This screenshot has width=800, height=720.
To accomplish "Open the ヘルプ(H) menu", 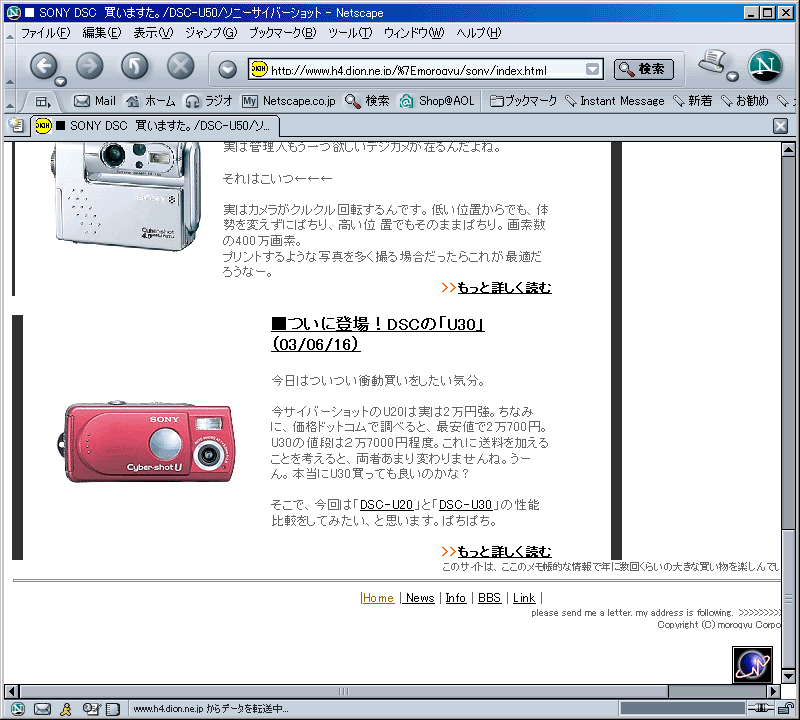I will point(479,33).
